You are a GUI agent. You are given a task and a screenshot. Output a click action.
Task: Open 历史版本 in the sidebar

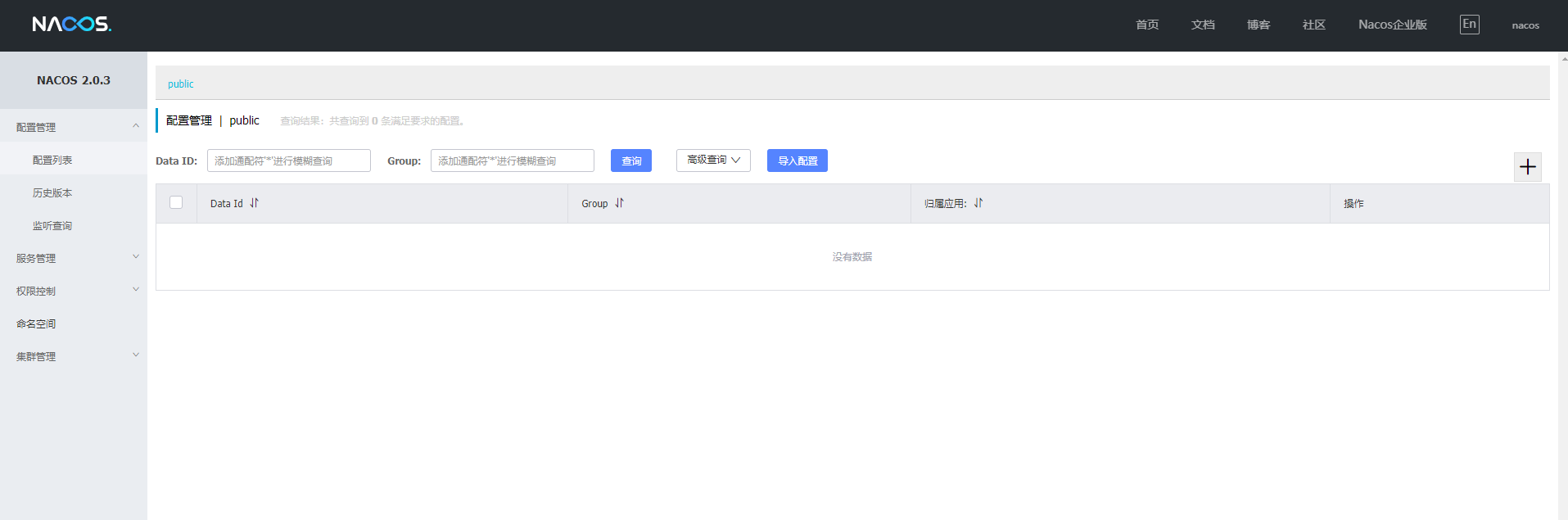pos(52,193)
